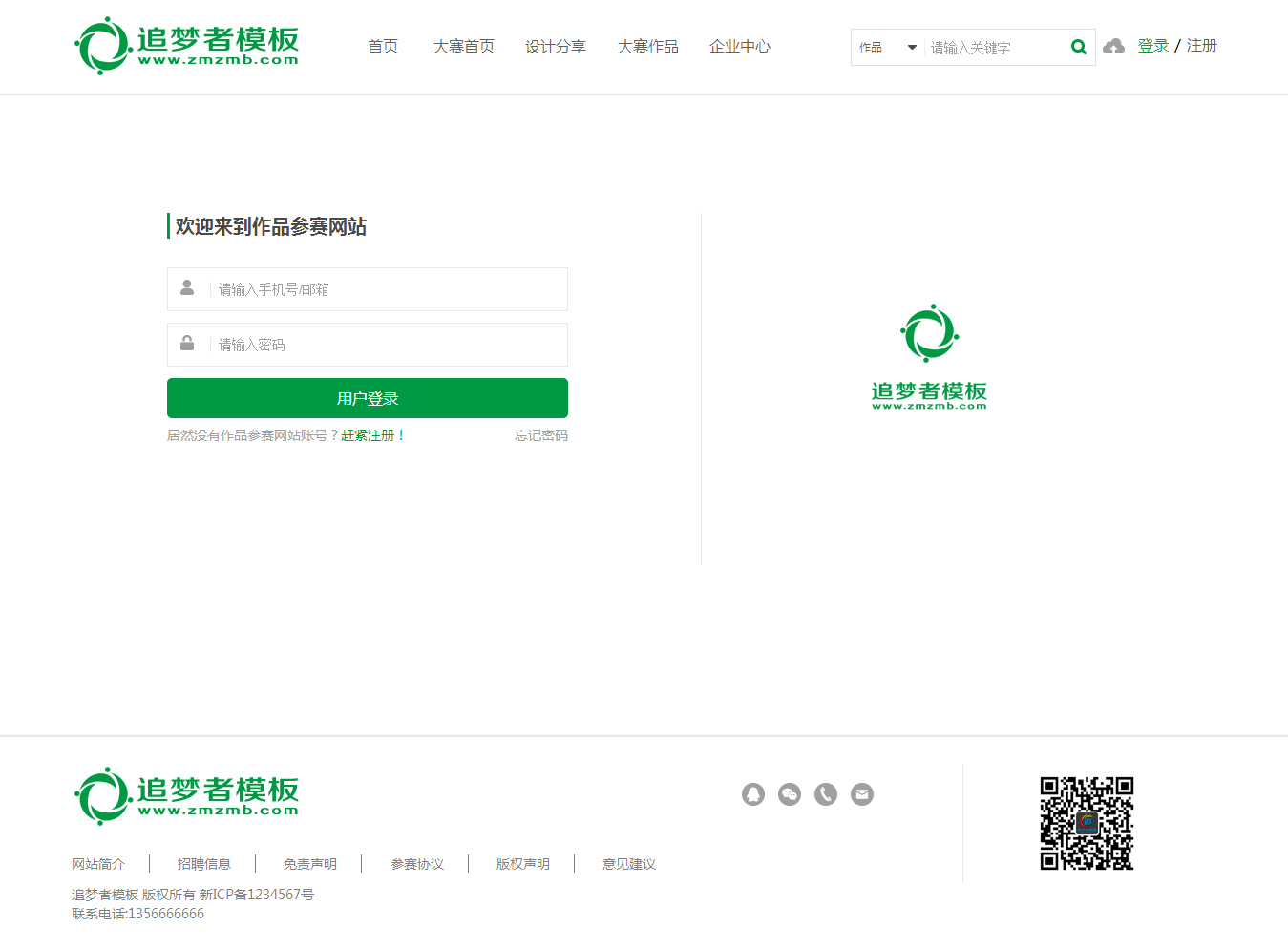
Task: Open the 大赛作品 navigation item
Action: (647, 47)
